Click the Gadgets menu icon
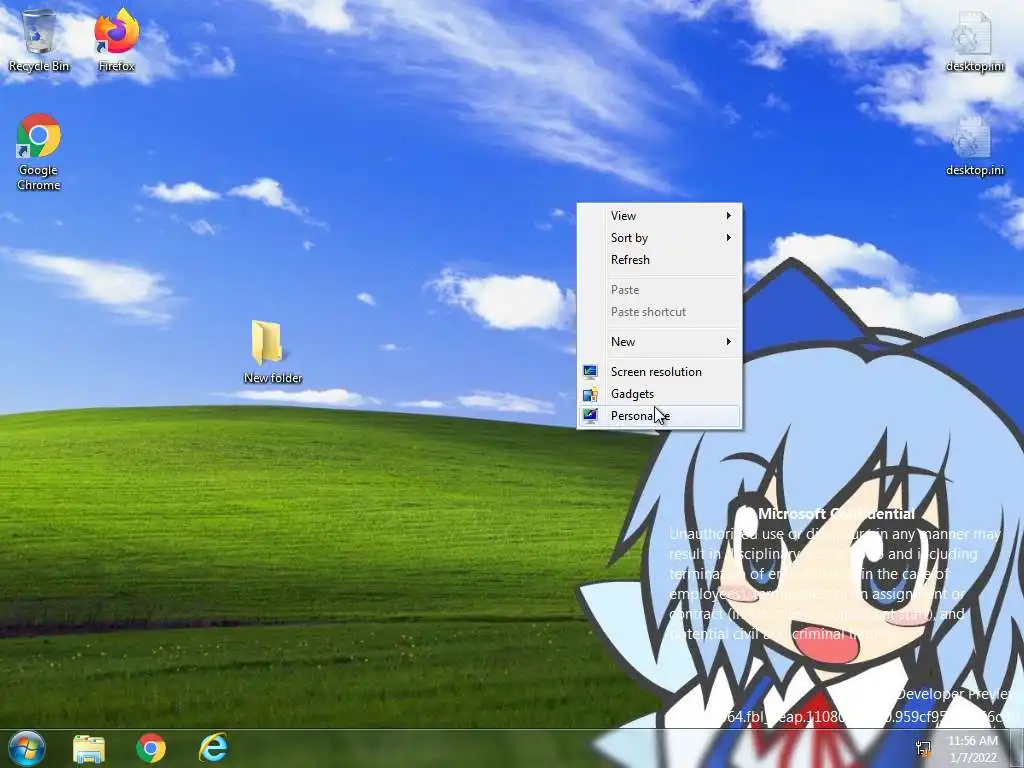The width and height of the screenshot is (1024, 768). (x=590, y=394)
